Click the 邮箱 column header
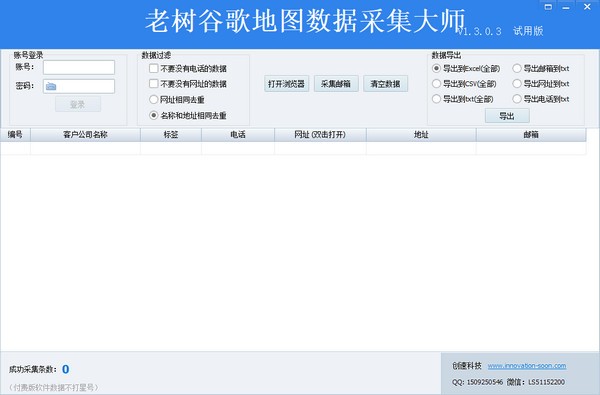 point(531,135)
